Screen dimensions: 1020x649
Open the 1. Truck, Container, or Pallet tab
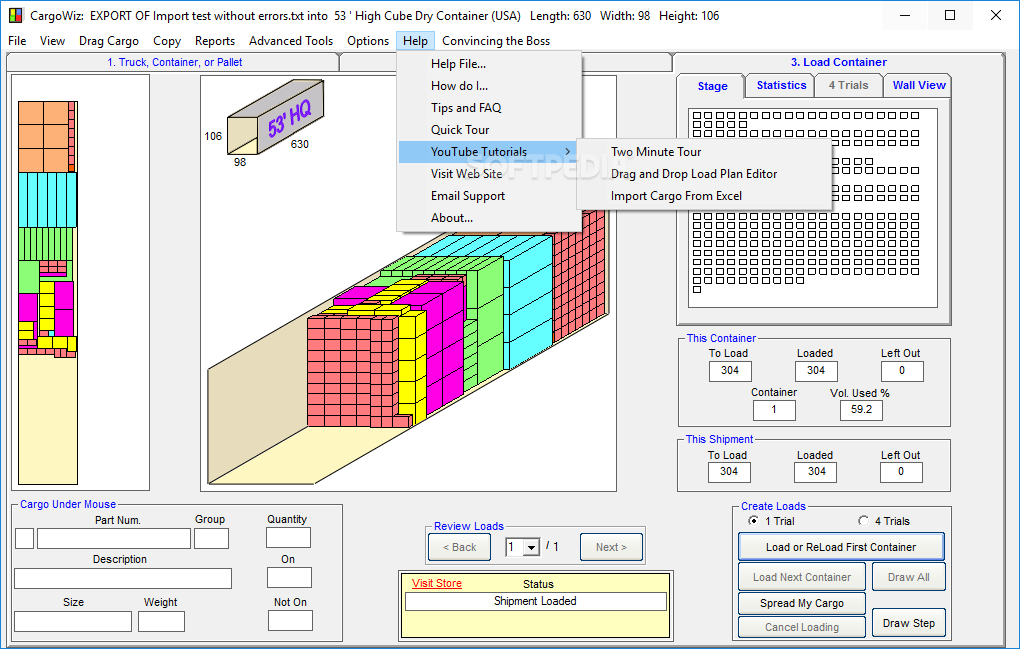[x=174, y=62]
